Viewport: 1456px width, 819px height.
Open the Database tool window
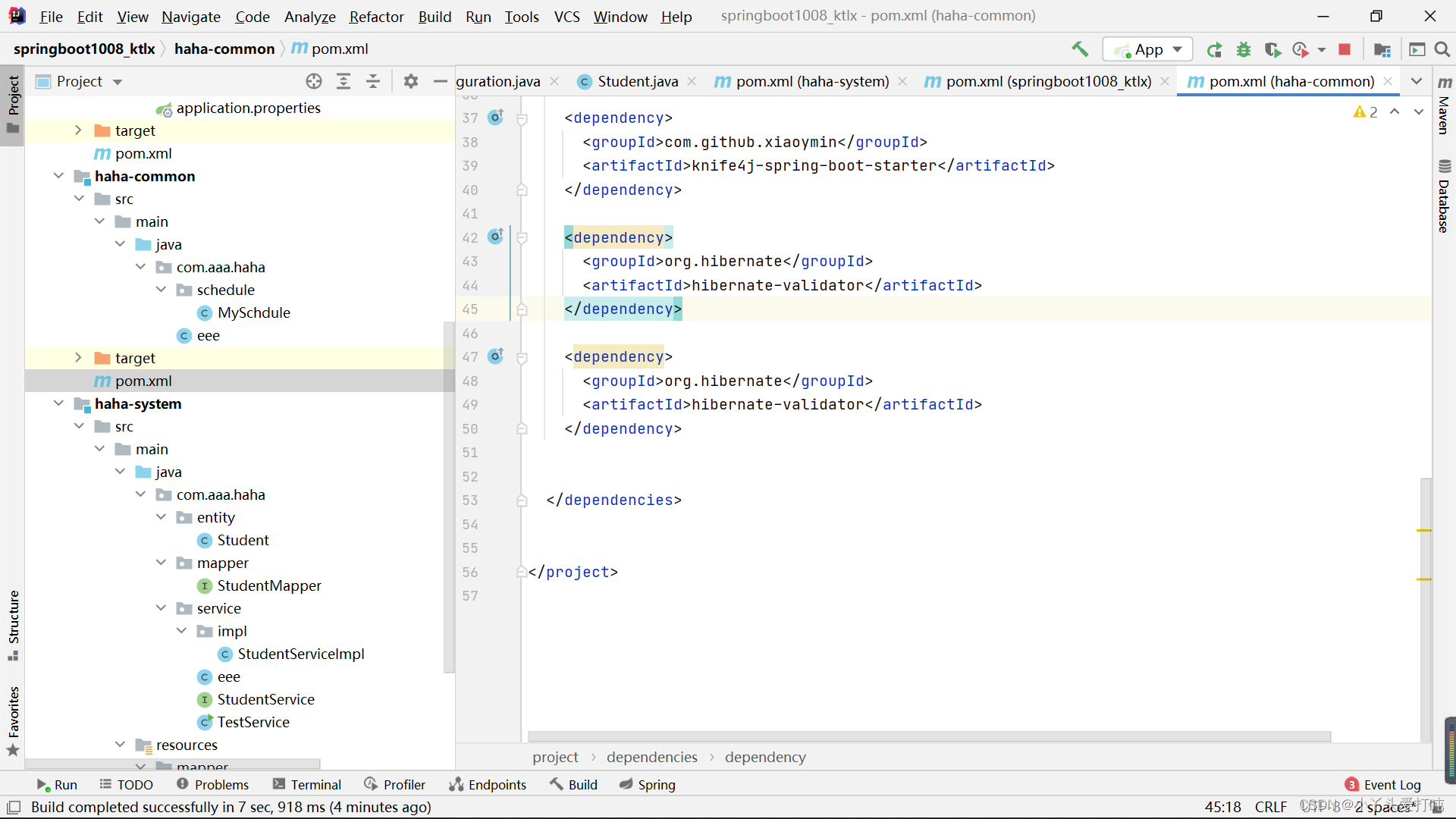(x=1444, y=196)
